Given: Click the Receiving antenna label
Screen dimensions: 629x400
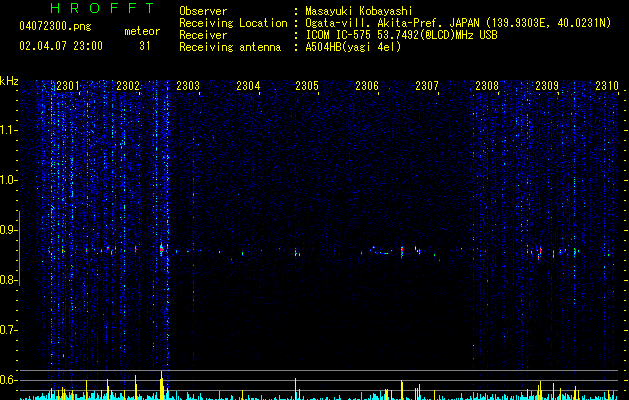Looking at the screenshot, I should pos(230,47).
